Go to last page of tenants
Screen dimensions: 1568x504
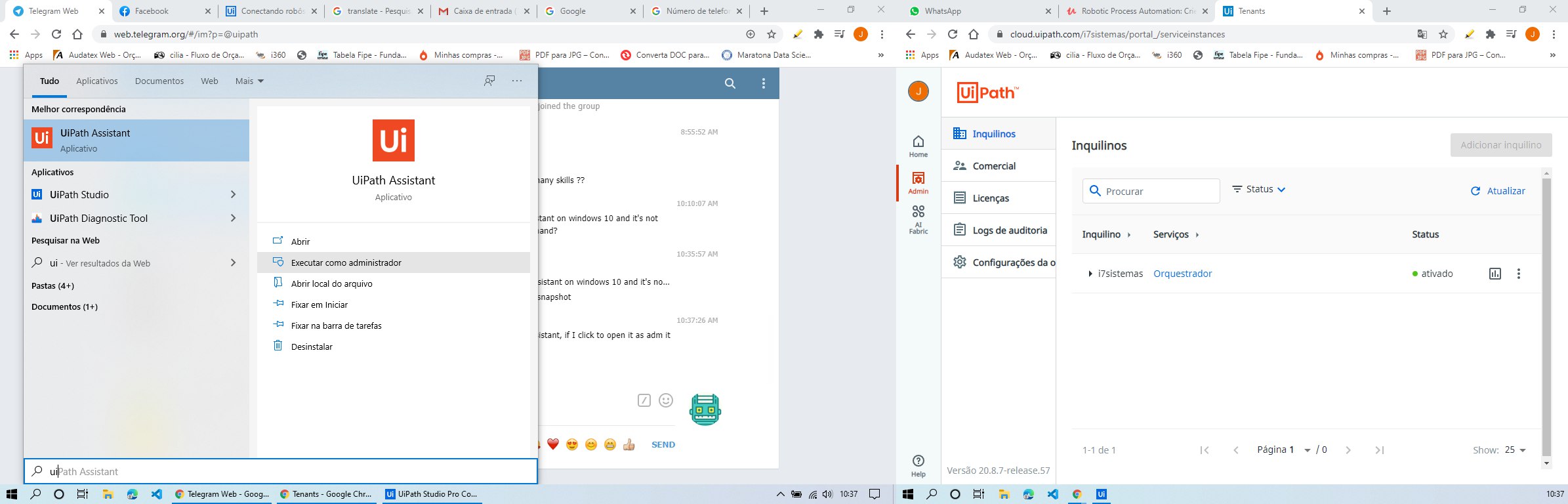coord(1380,450)
